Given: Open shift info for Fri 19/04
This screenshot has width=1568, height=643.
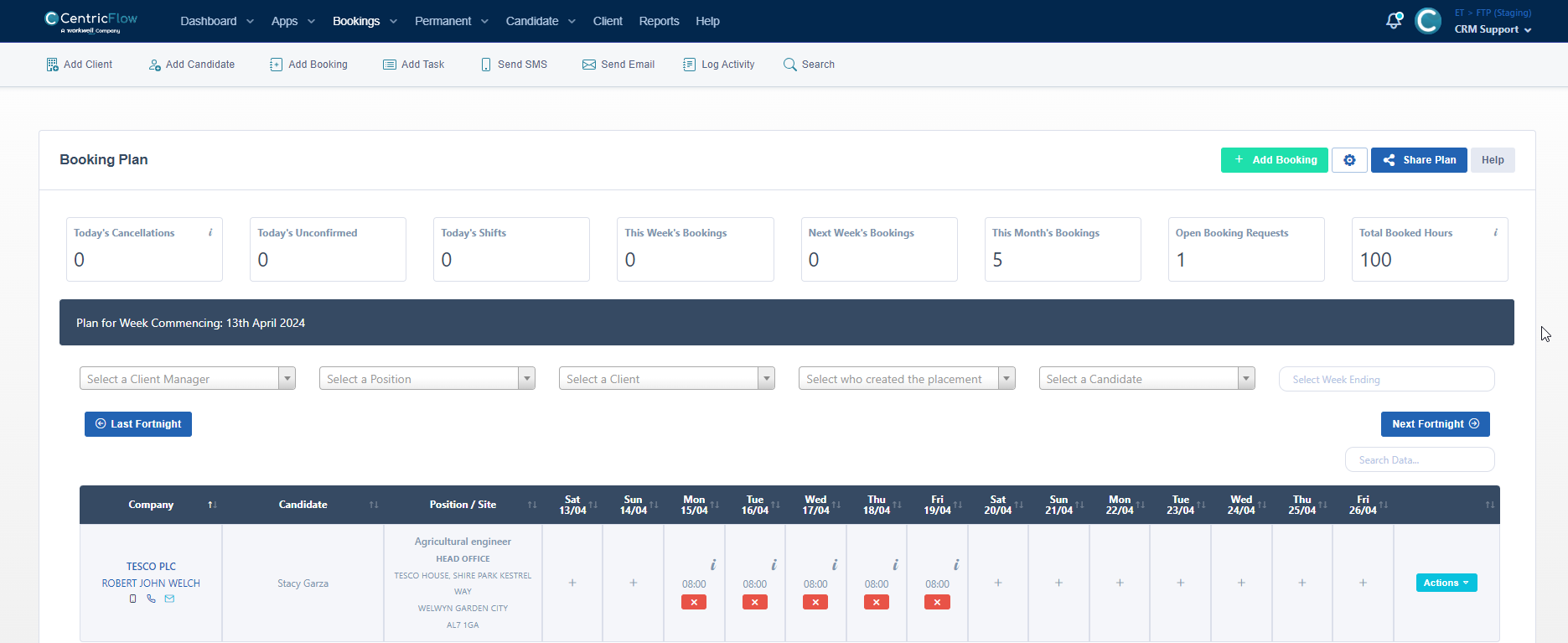Looking at the screenshot, I should (956, 565).
